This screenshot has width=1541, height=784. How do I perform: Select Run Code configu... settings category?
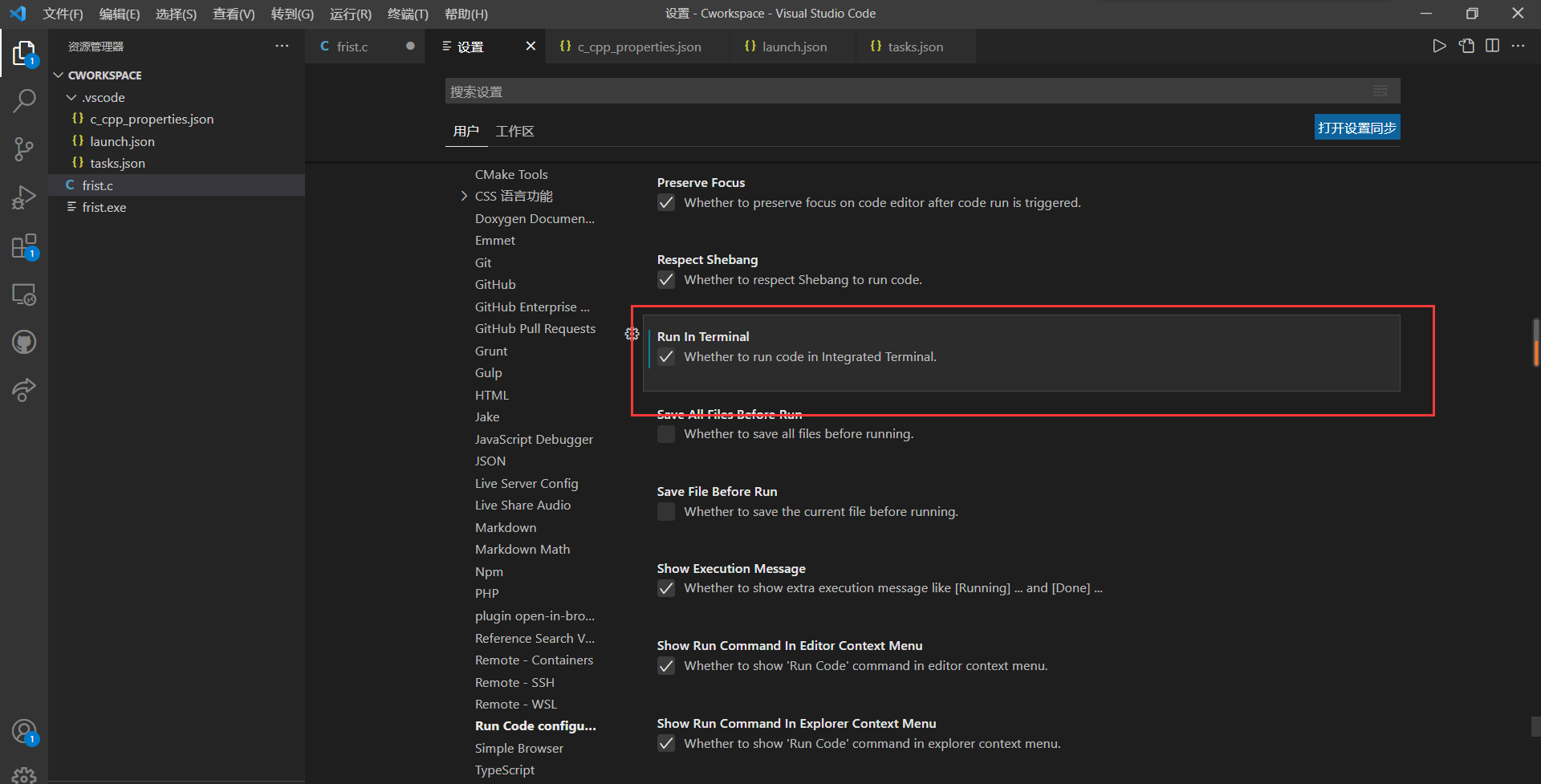[535, 725]
